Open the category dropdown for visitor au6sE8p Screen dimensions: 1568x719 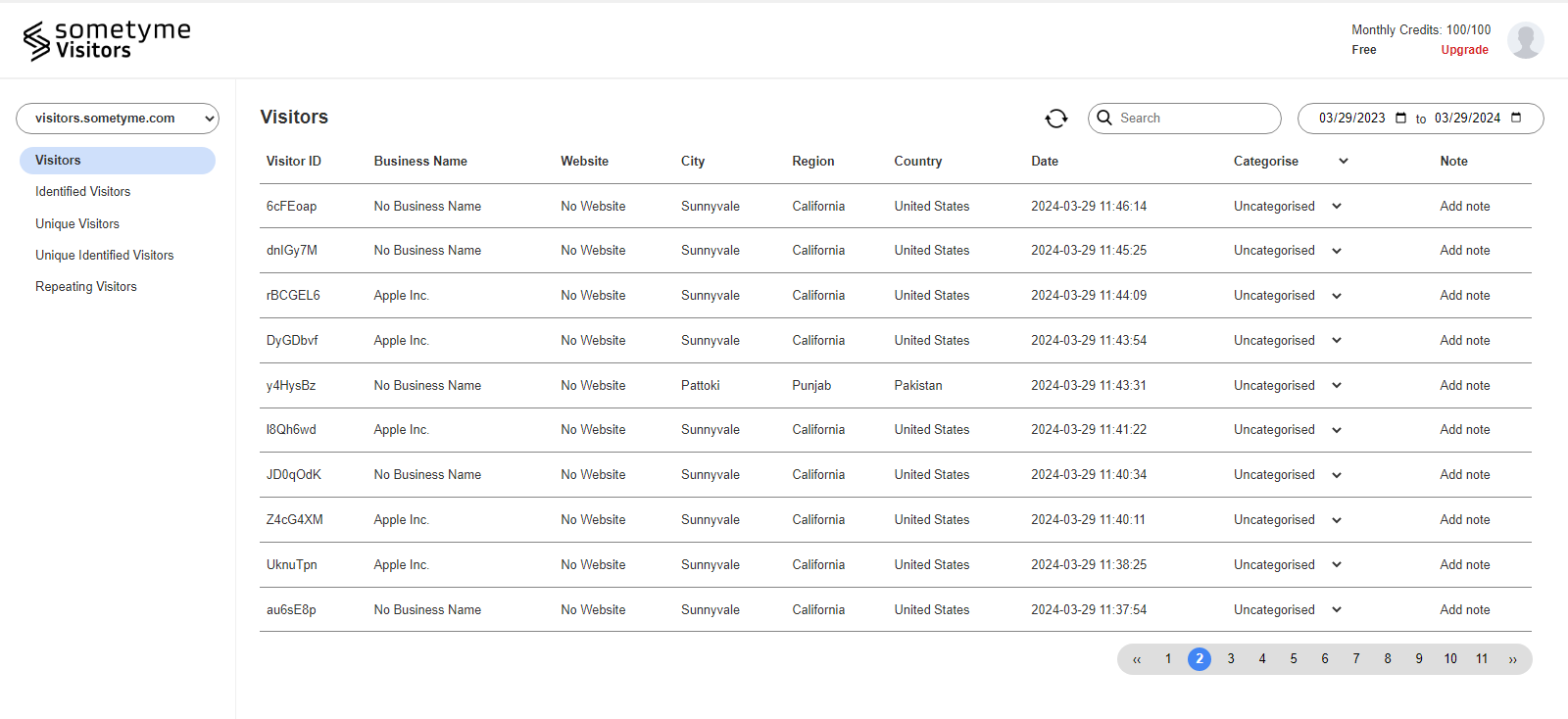pos(1337,610)
